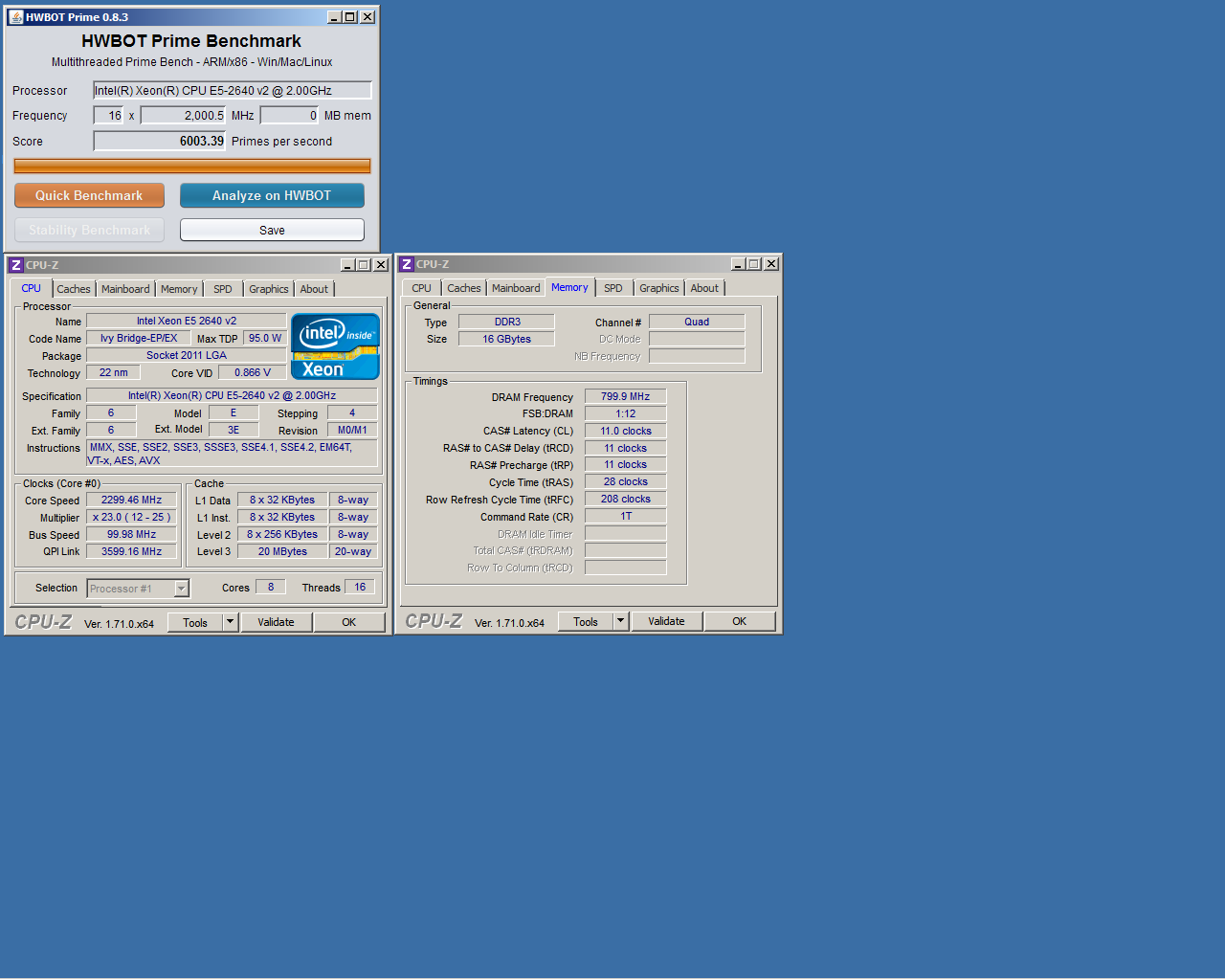
Task: Click the tRFC value 208 clocks
Action: point(626,499)
